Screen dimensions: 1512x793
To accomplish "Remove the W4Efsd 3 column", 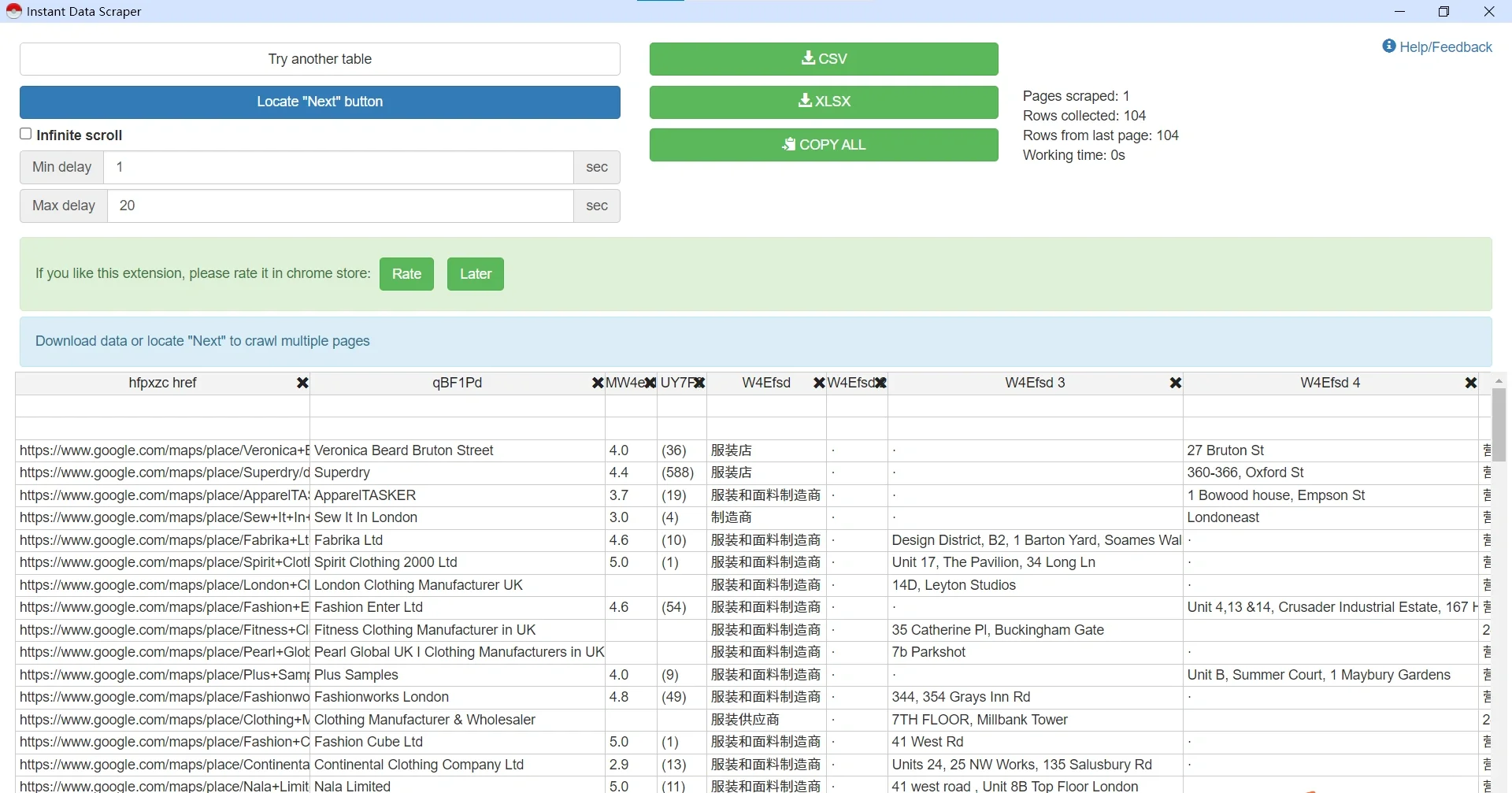I will pos(1176,383).
